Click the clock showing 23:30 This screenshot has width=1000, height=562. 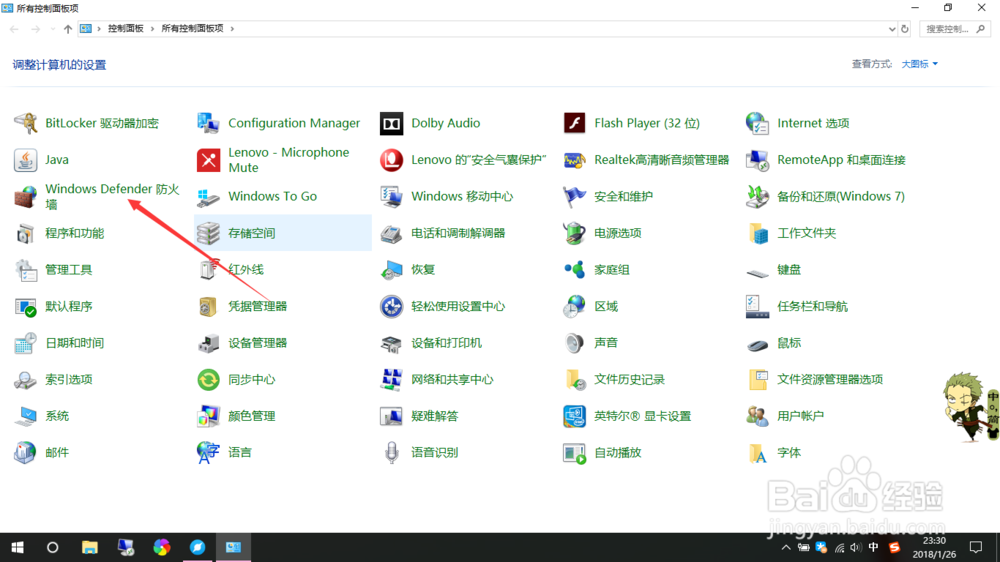pyautogui.click(x=934, y=541)
